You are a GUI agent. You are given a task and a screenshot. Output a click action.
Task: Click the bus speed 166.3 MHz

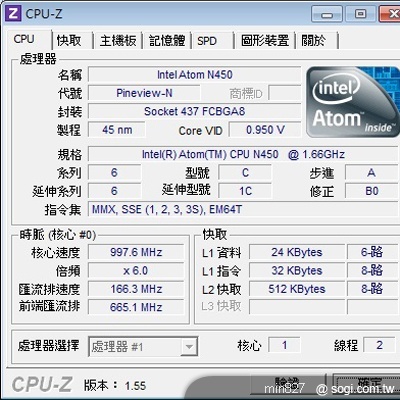(x=136, y=289)
